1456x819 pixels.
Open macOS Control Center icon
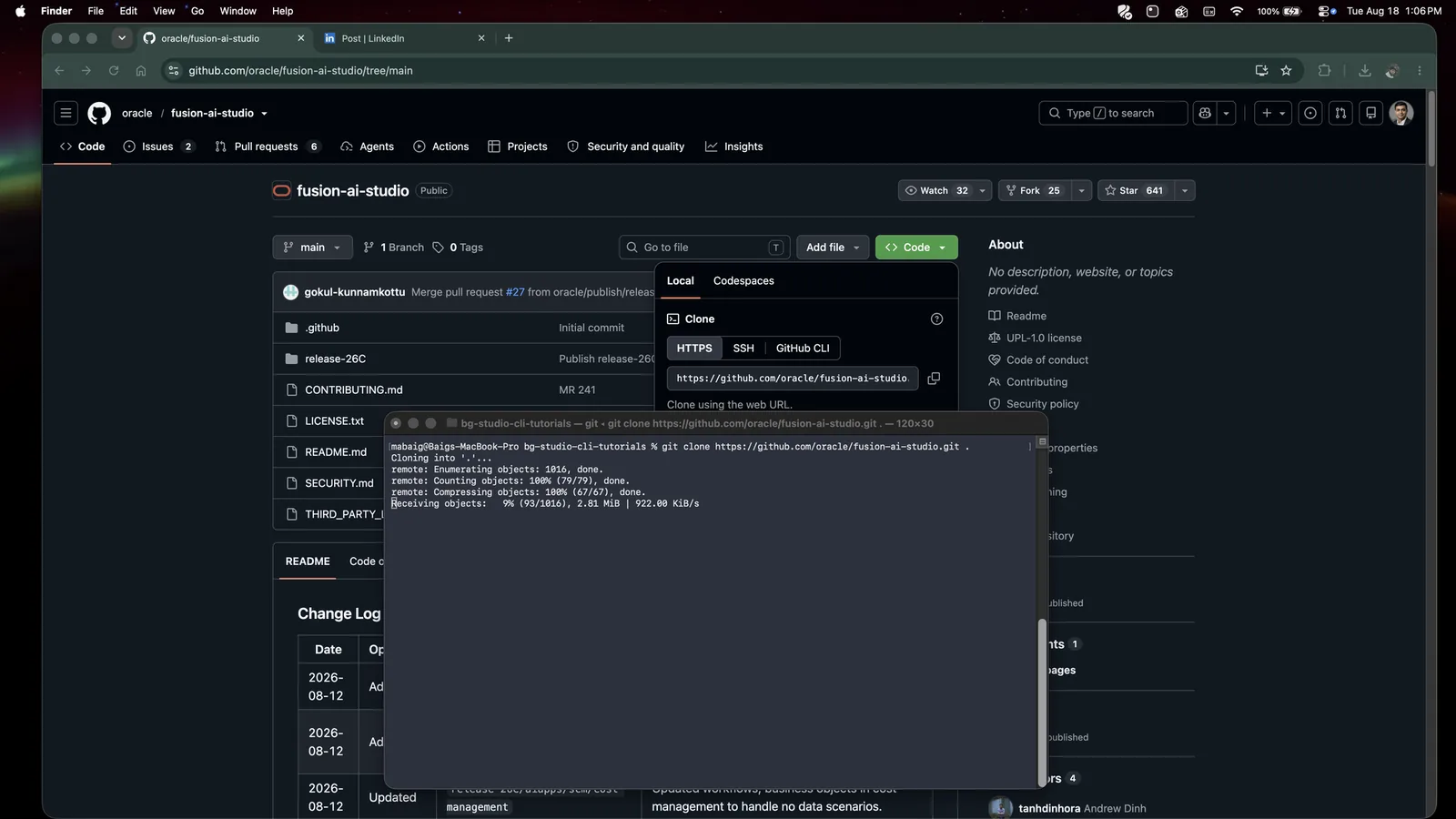[1328, 11]
